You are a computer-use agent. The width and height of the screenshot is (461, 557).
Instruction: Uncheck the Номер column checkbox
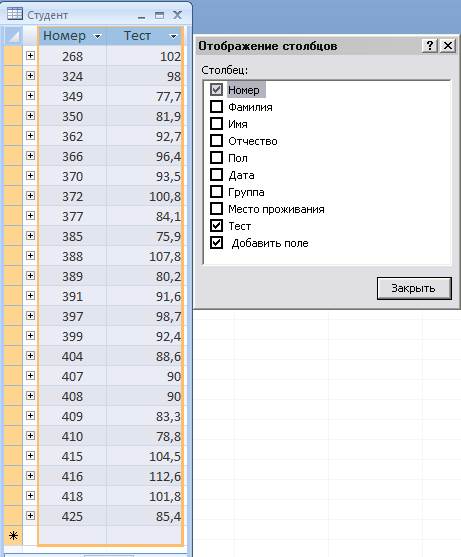(x=216, y=90)
